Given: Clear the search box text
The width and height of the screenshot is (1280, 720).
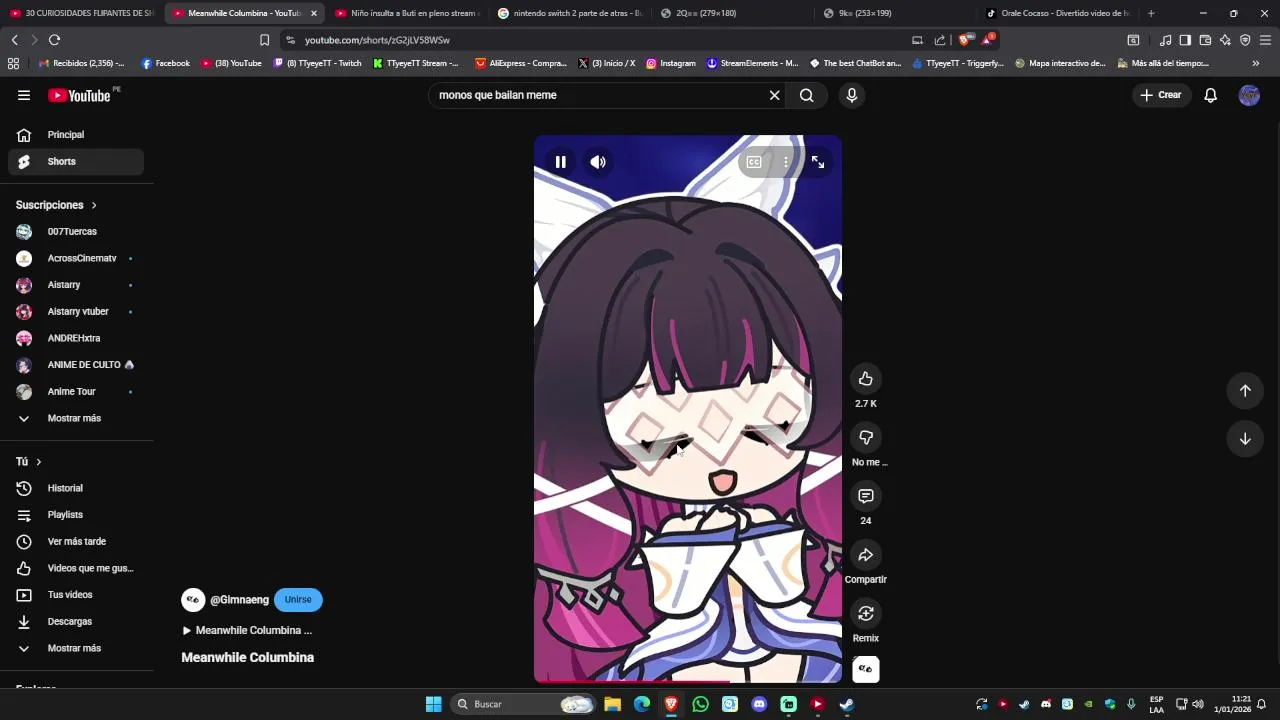Looking at the screenshot, I should click(774, 95).
